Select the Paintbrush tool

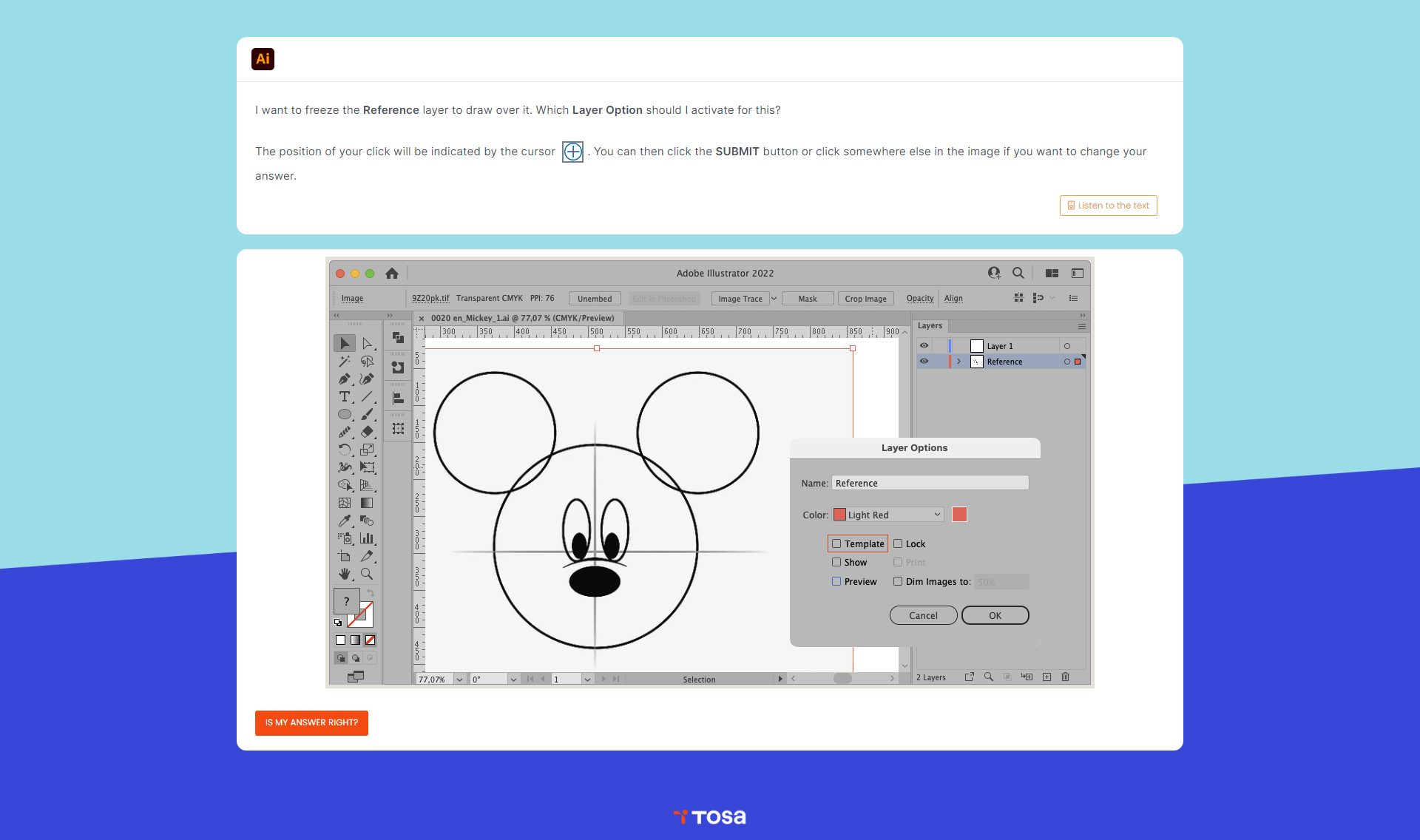[x=367, y=415]
